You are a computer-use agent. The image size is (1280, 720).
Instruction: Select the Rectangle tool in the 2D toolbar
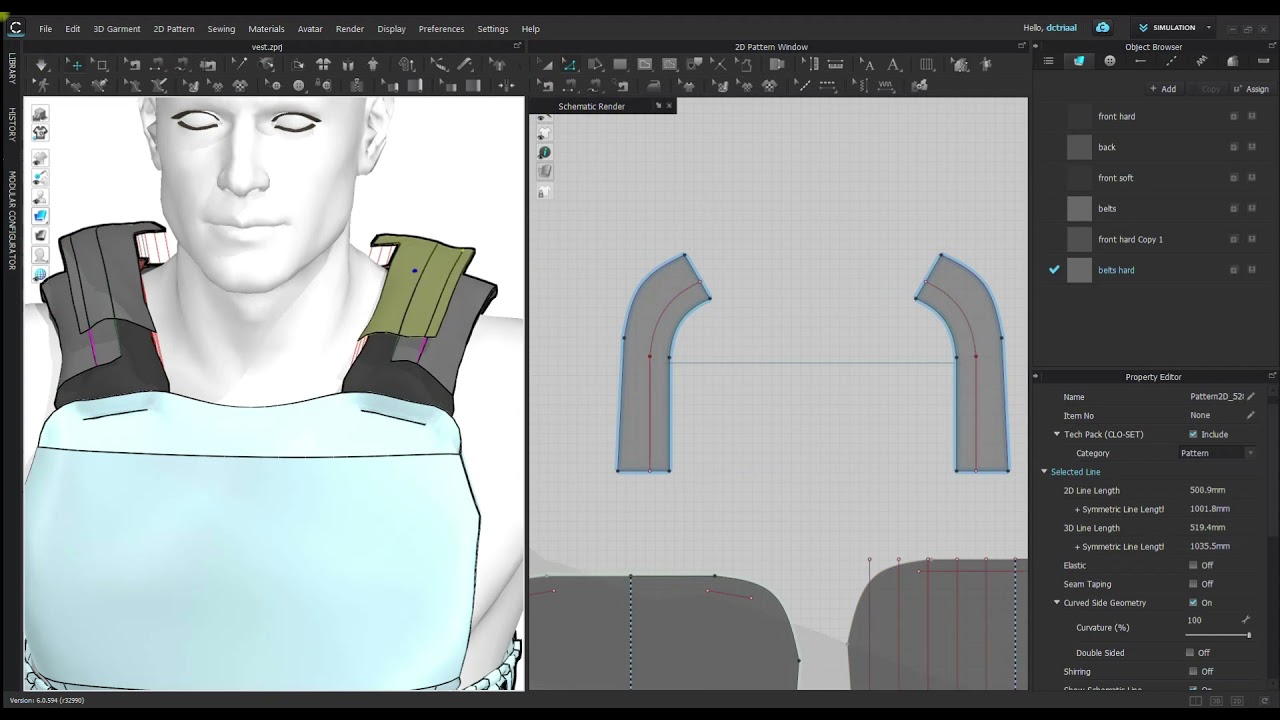point(620,64)
